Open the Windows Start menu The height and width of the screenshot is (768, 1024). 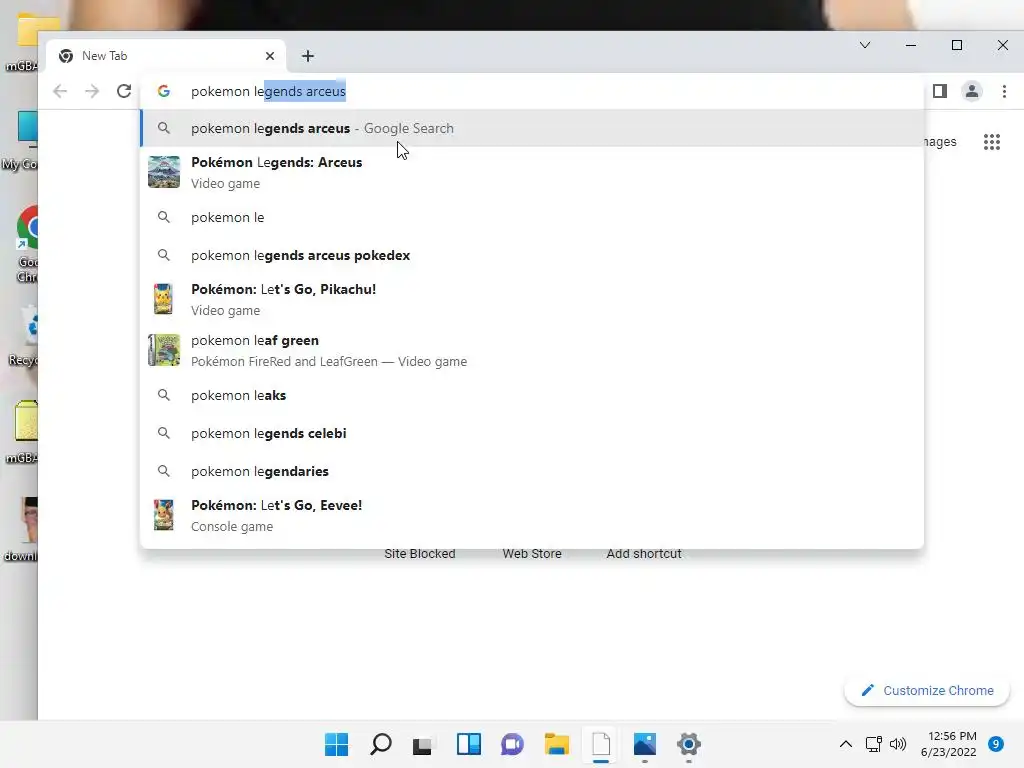pos(336,744)
